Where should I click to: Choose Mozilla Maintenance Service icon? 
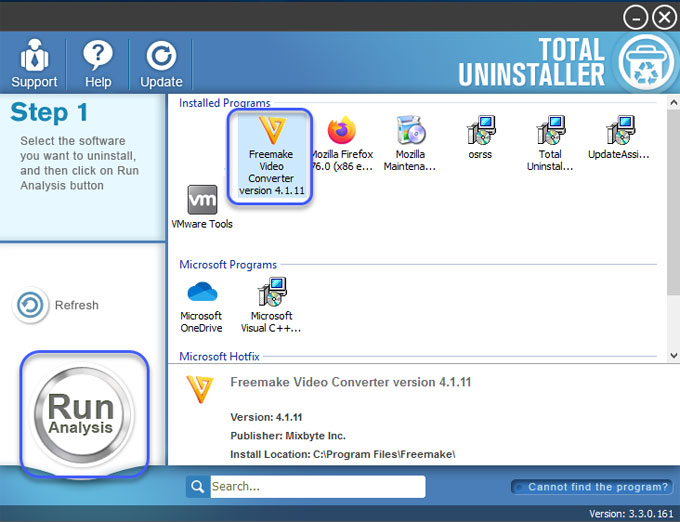[x=411, y=131]
